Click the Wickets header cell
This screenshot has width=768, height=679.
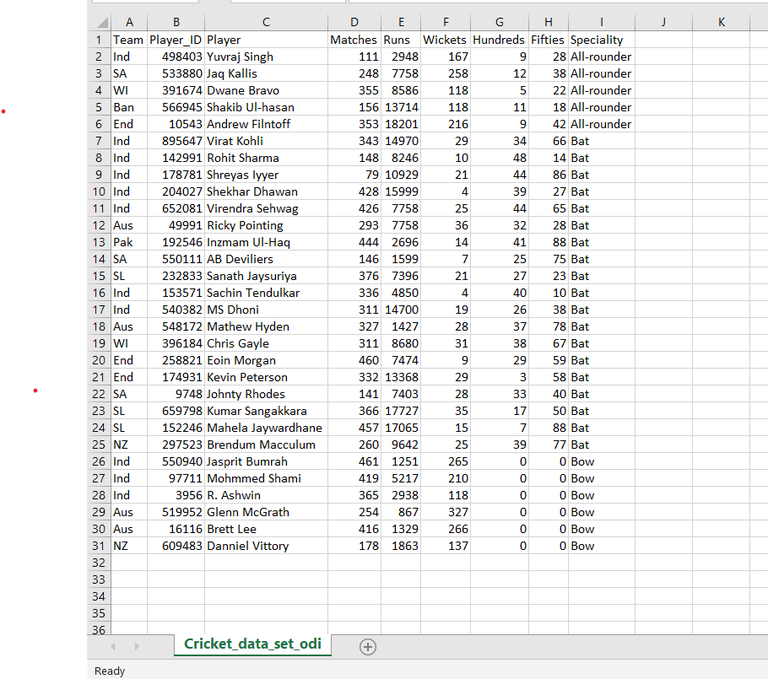445,40
